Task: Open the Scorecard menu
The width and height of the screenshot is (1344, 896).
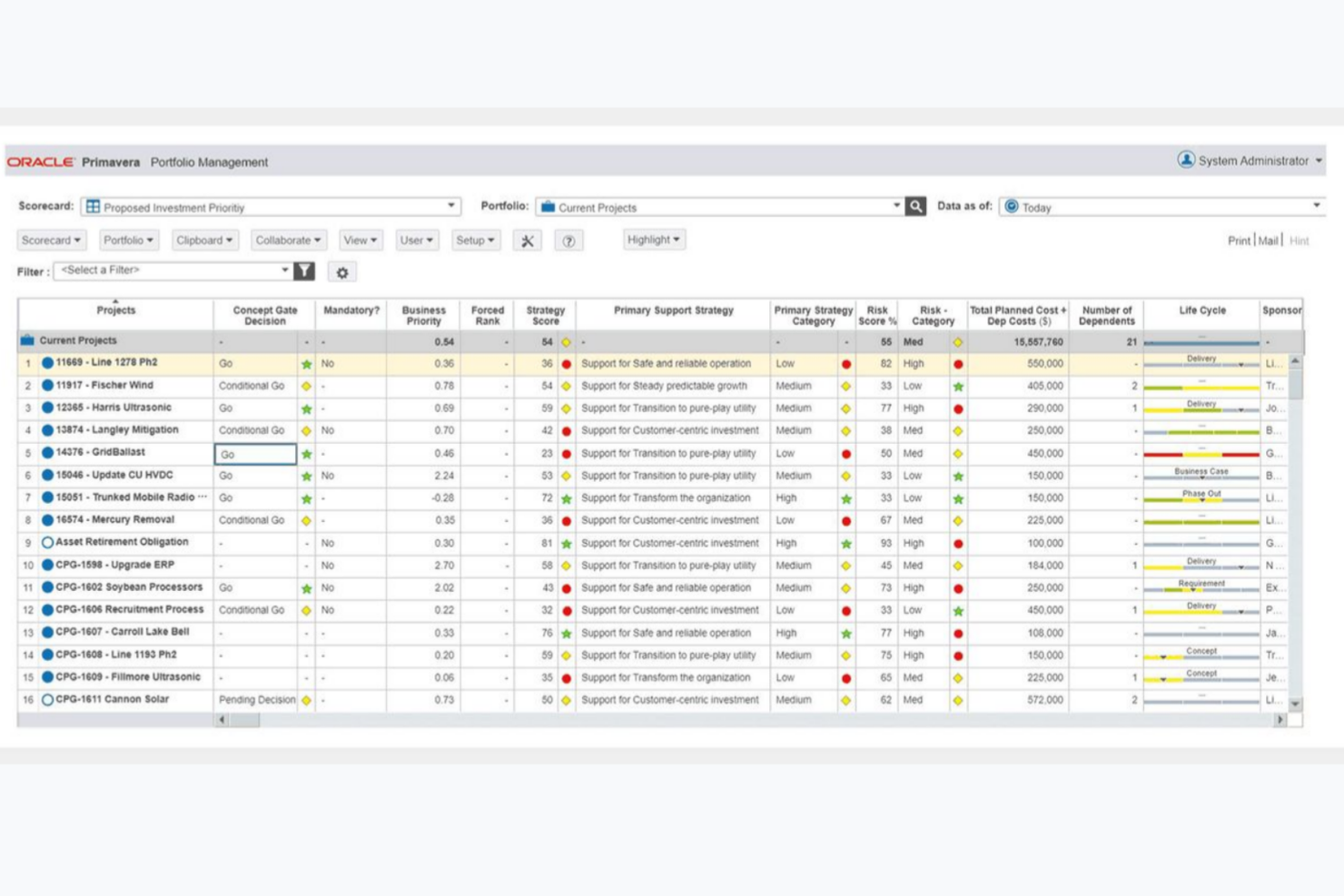Action: point(51,241)
